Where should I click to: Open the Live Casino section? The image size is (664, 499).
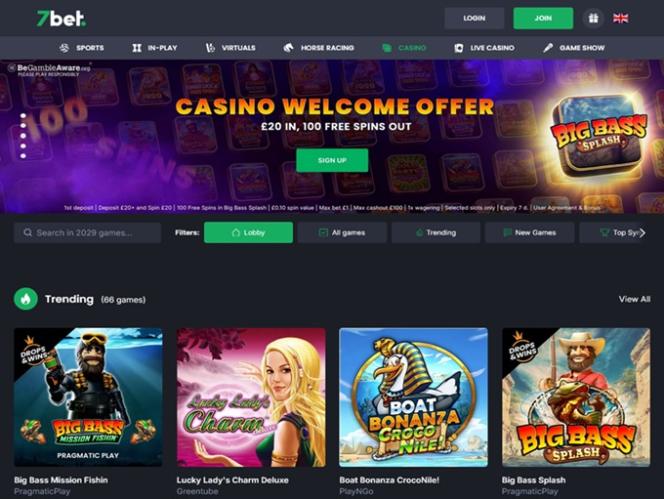484,48
